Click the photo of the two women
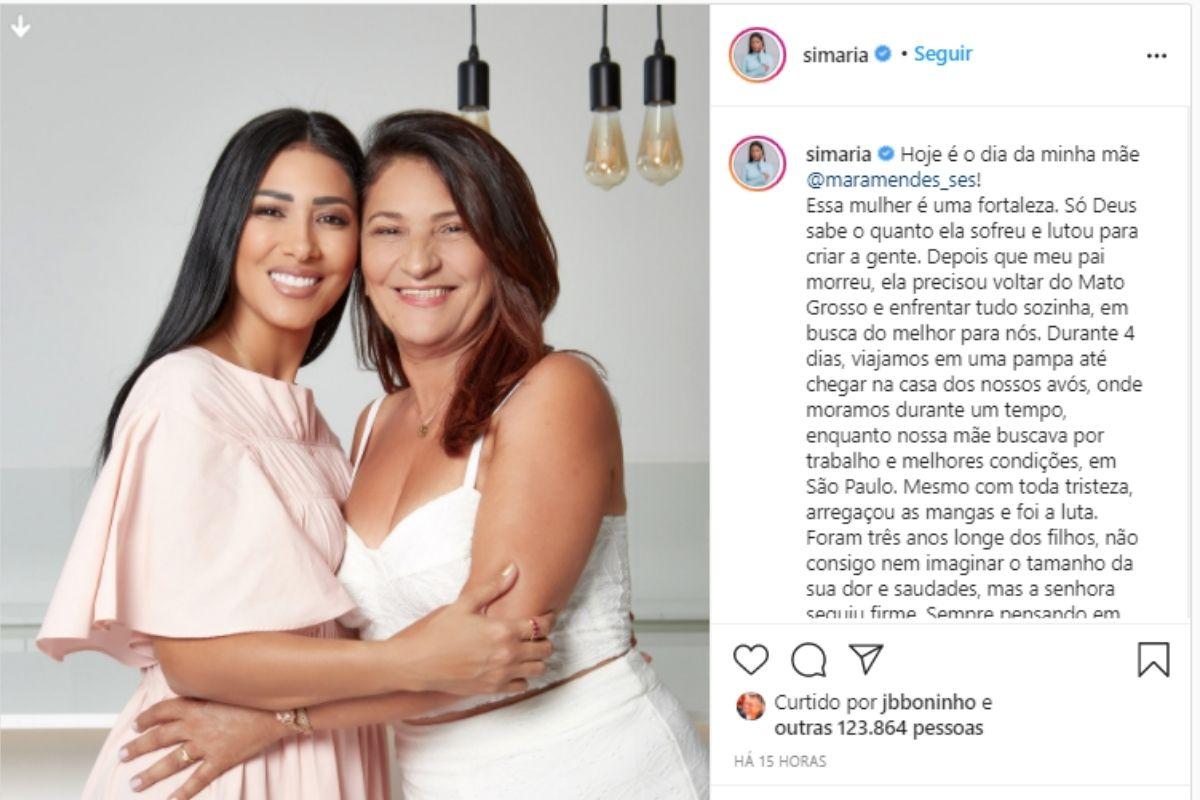Image resolution: width=1200 pixels, height=800 pixels. (355, 400)
